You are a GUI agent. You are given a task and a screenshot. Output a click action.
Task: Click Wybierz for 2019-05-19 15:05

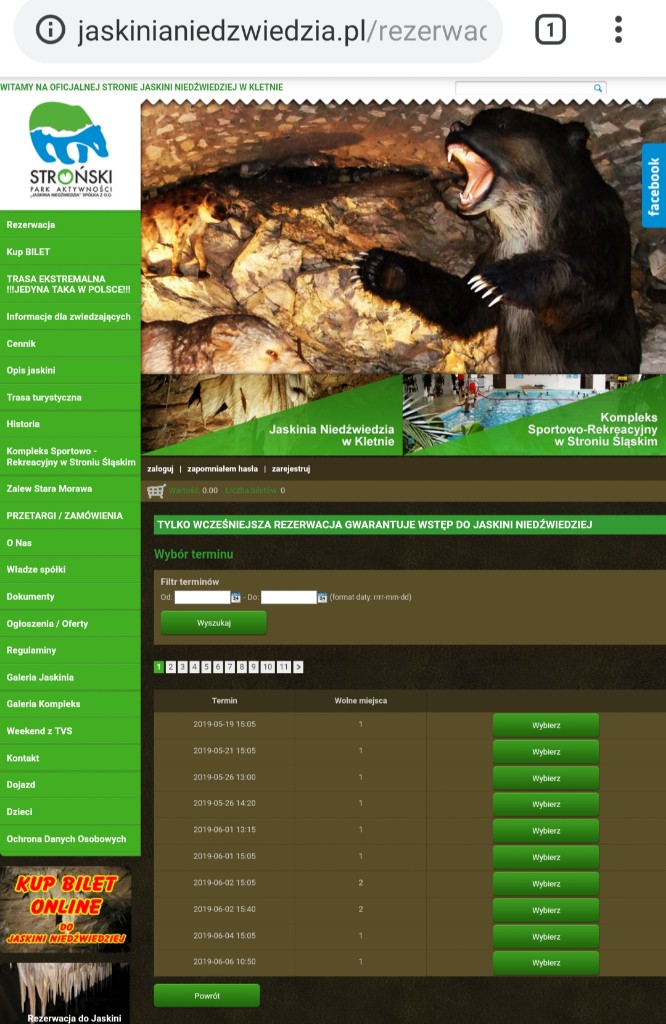click(546, 726)
